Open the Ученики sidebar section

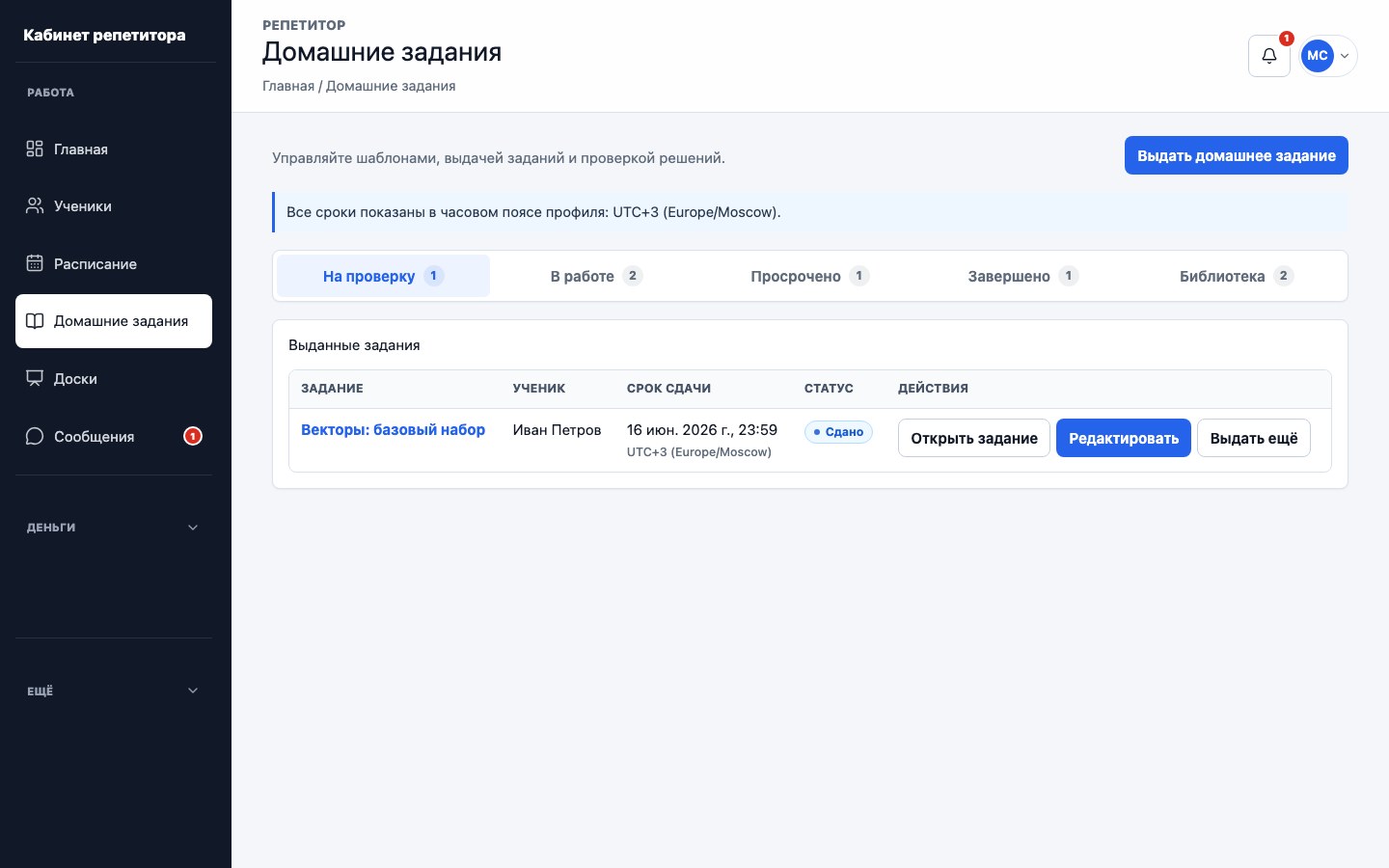coord(114,206)
